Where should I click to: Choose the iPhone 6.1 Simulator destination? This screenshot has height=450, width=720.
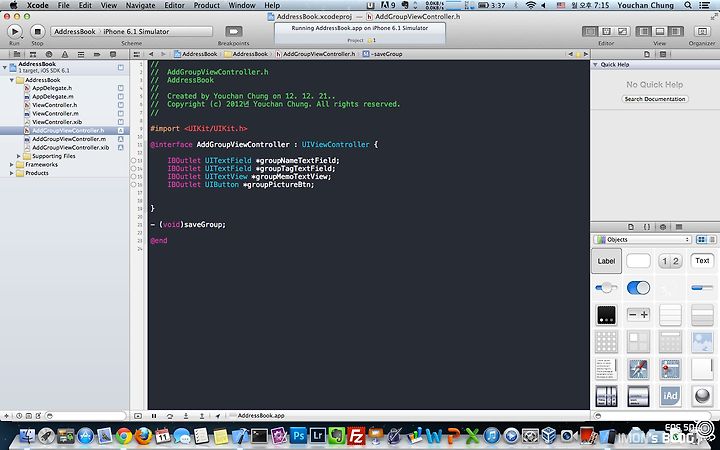(x=136, y=32)
